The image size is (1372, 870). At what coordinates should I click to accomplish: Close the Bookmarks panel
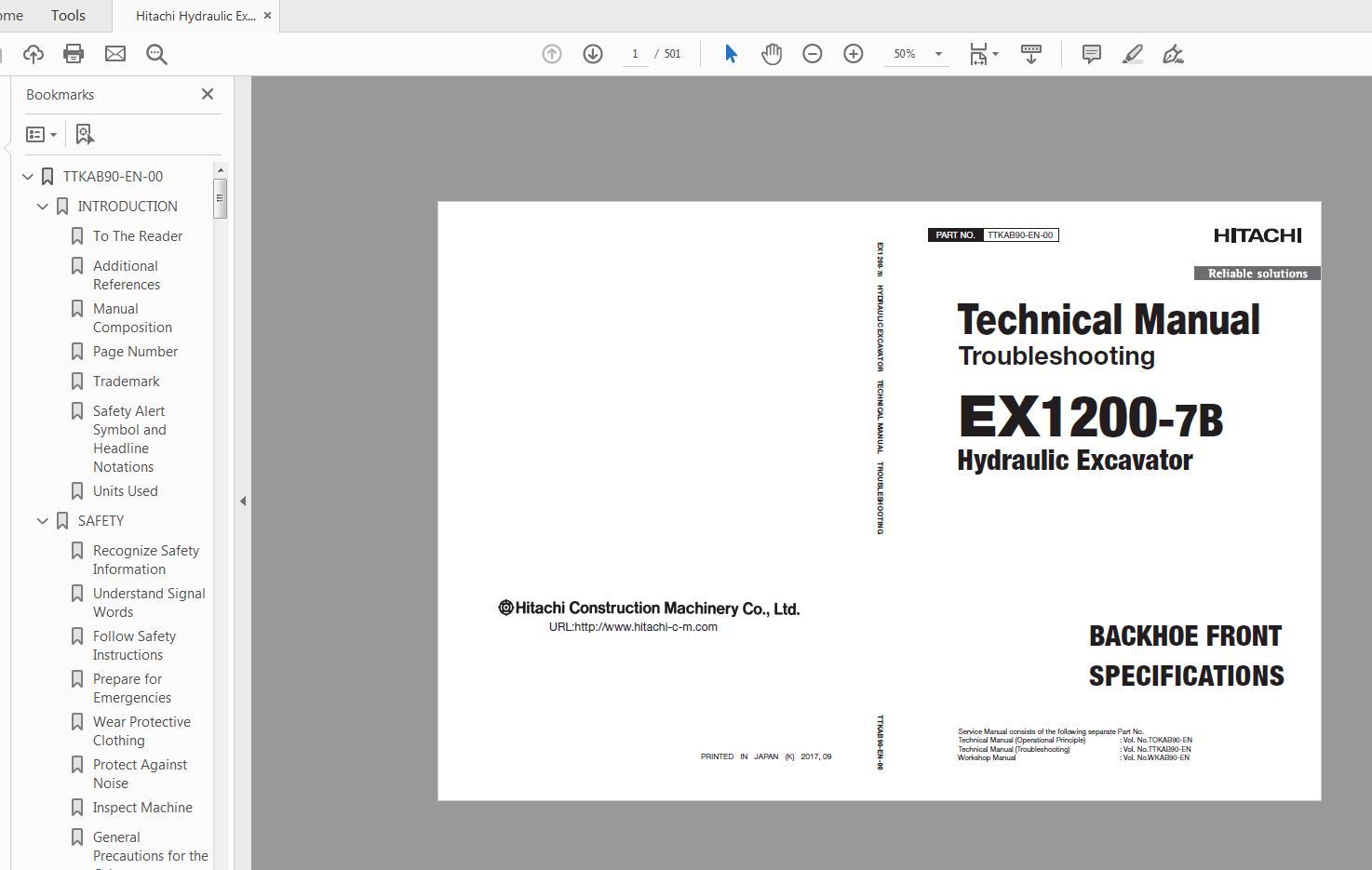(208, 94)
